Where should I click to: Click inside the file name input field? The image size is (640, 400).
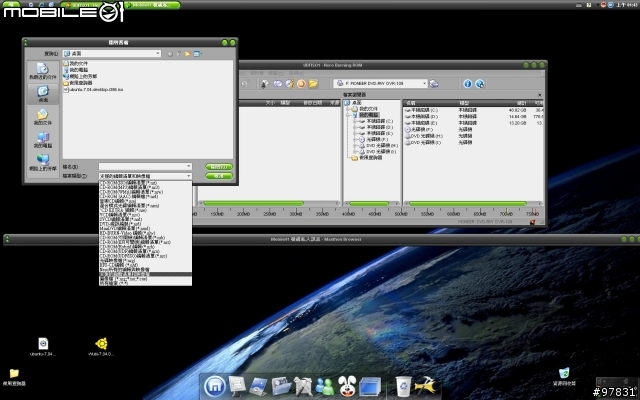142,167
